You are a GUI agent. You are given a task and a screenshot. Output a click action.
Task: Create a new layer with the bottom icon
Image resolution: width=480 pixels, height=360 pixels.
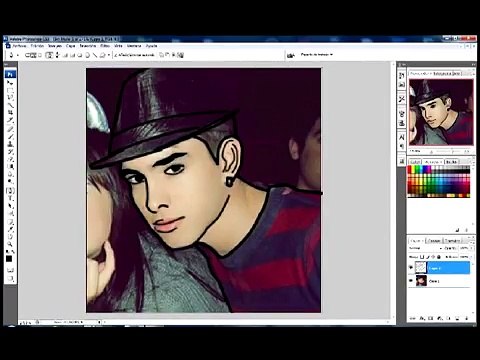point(457,318)
